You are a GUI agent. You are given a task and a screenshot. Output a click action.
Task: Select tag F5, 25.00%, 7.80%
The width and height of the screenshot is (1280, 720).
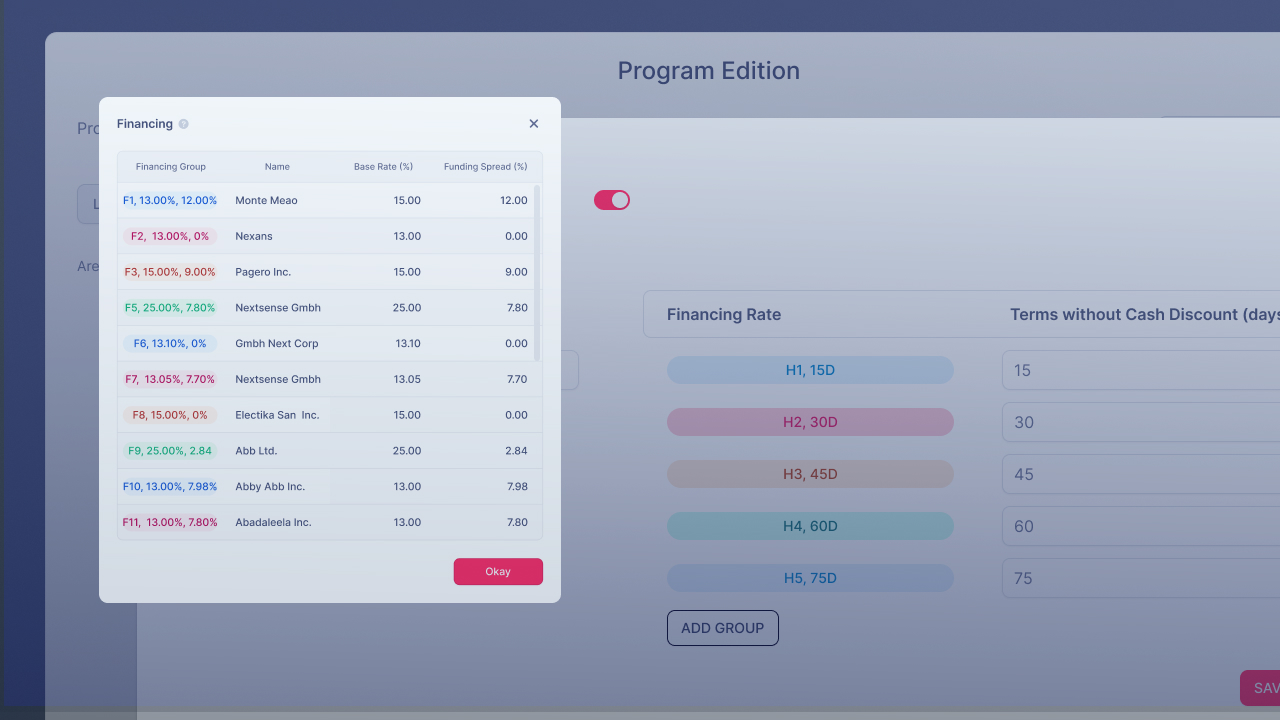(x=170, y=308)
